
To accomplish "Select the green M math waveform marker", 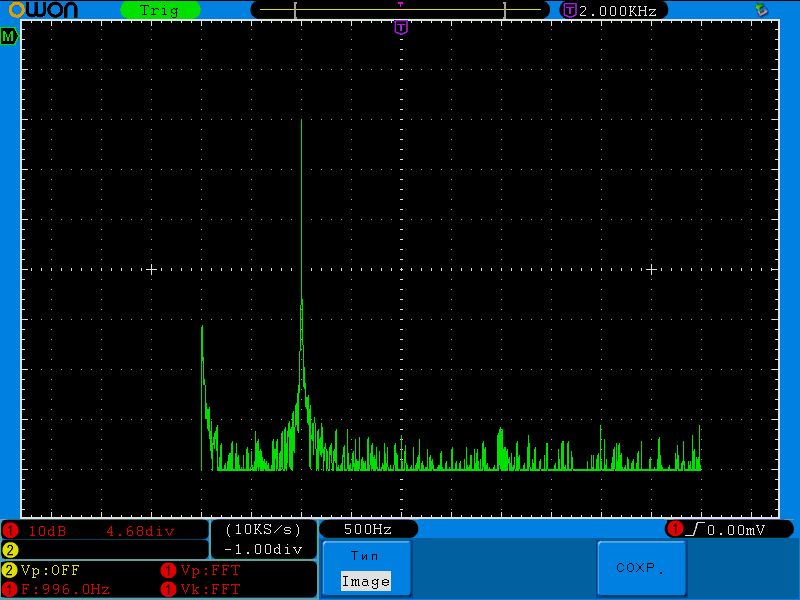I will [9, 36].
